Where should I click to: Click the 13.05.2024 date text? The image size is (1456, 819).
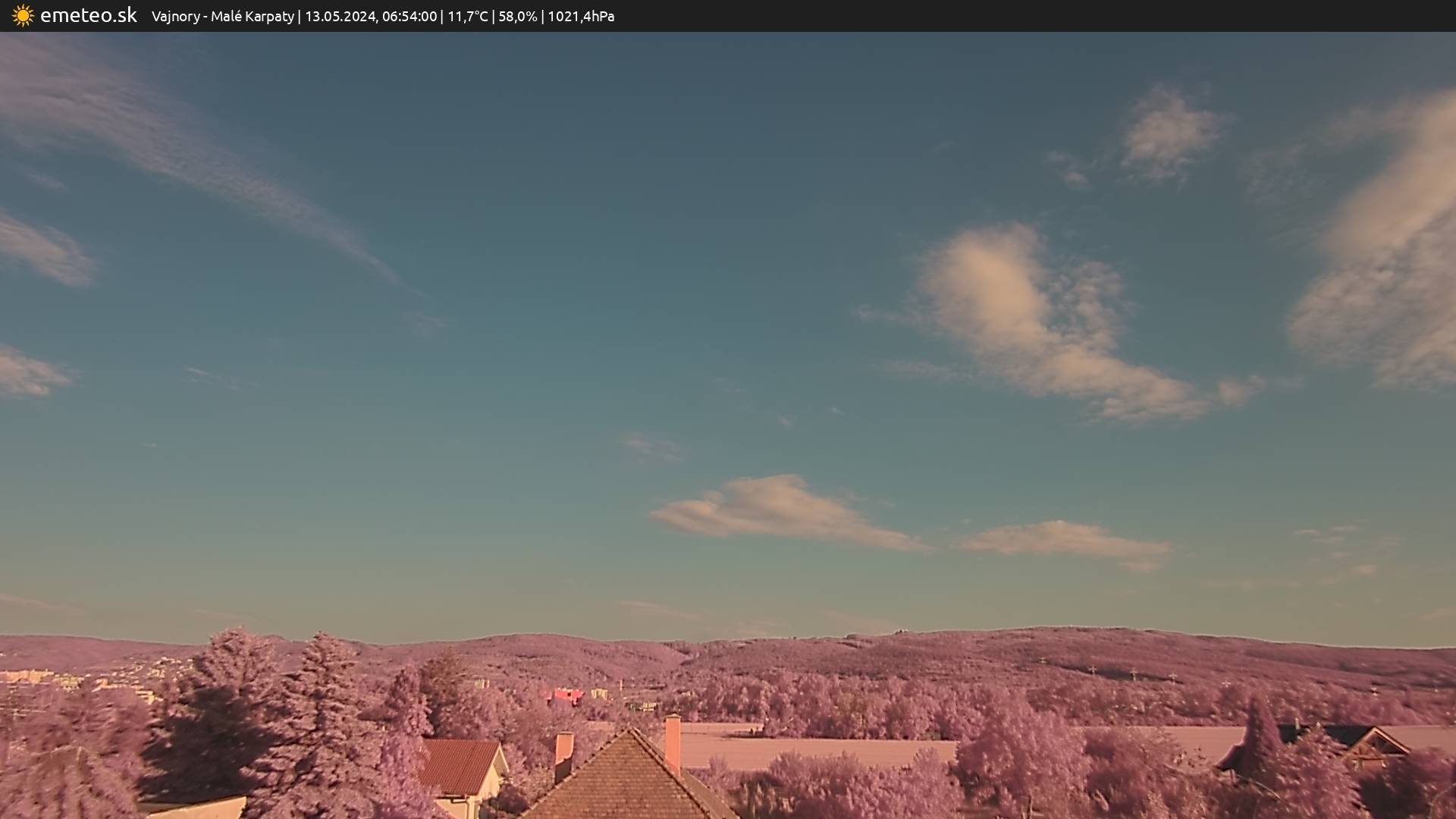340,17
